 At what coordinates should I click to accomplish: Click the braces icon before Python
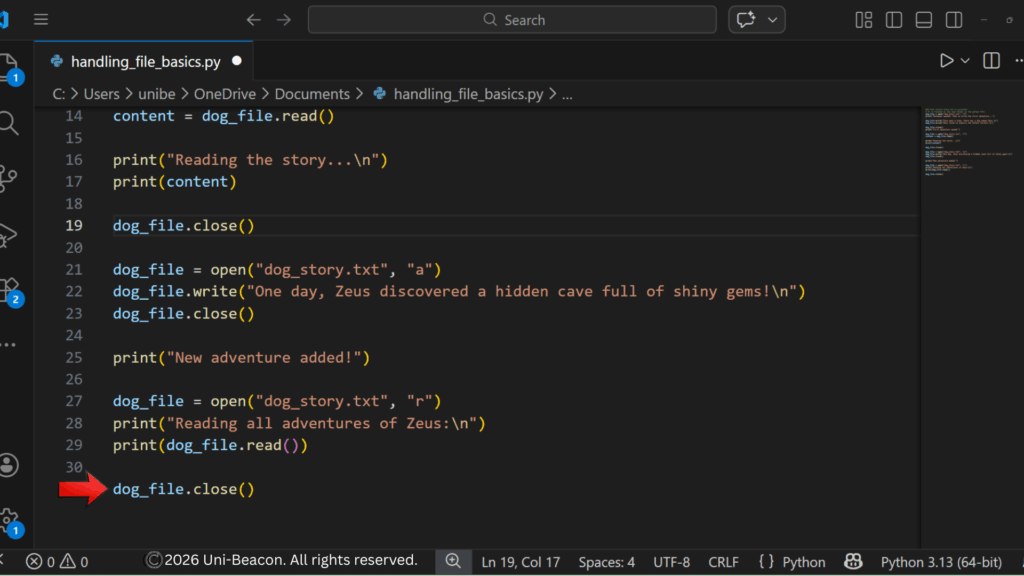click(x=766, y=562)
